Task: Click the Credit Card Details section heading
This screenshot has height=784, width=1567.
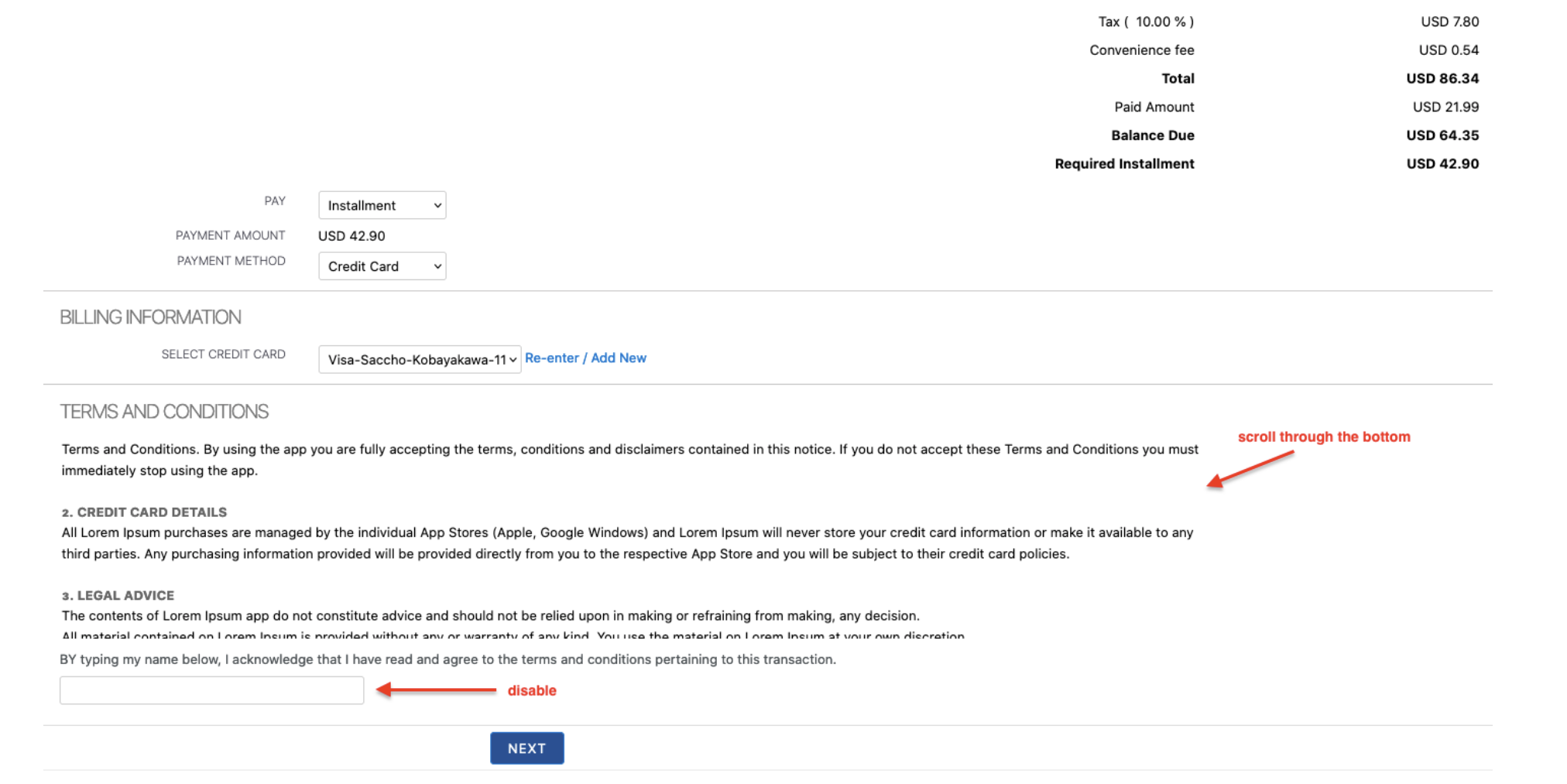Action: (x=144, y=512)
